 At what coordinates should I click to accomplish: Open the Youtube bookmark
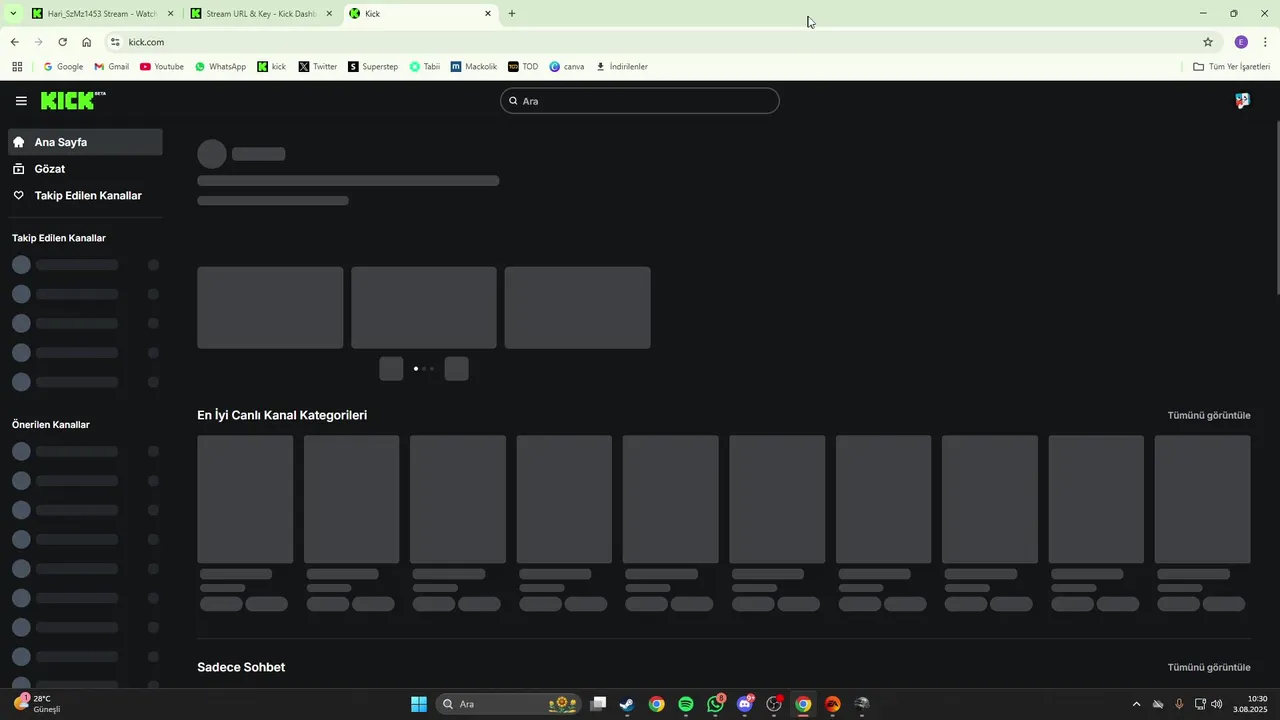[x=162, y=67]
